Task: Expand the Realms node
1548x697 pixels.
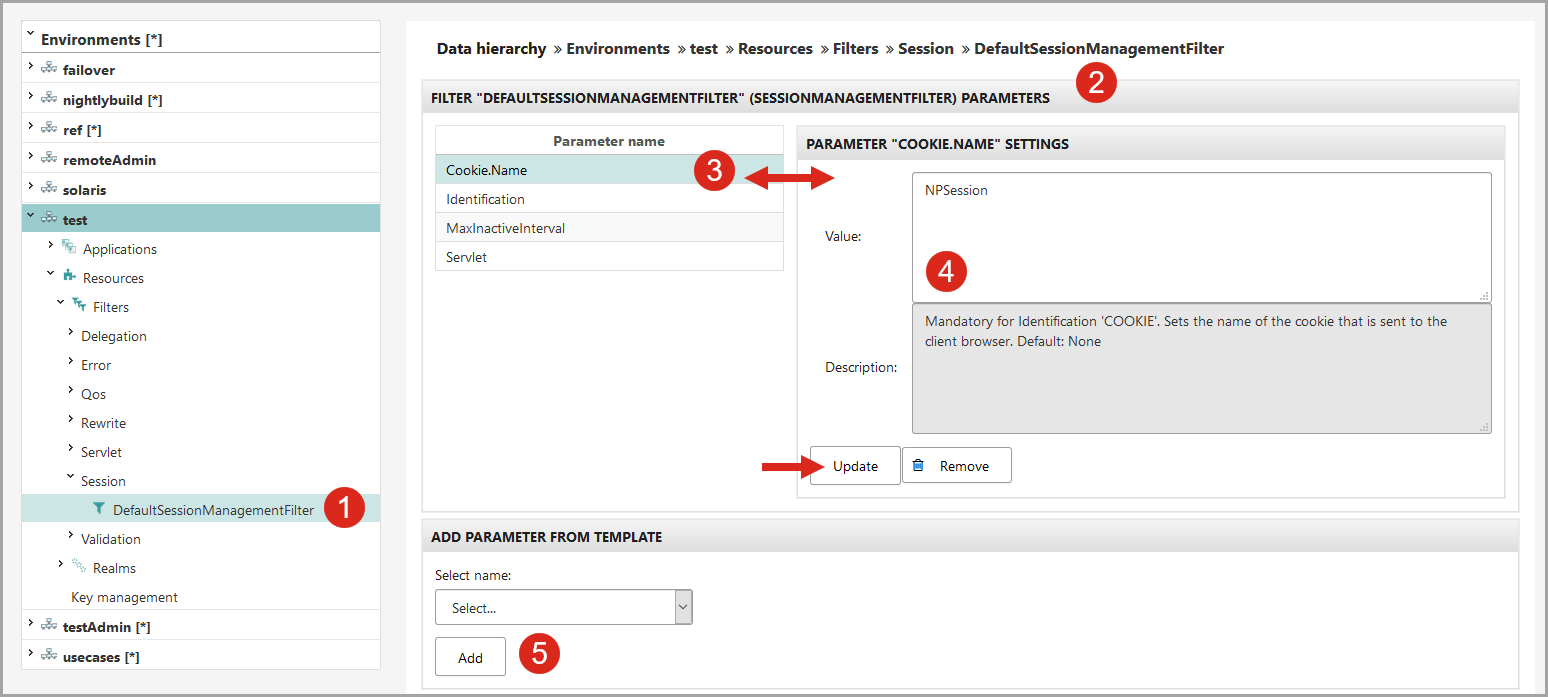Action: coord(60,563)
